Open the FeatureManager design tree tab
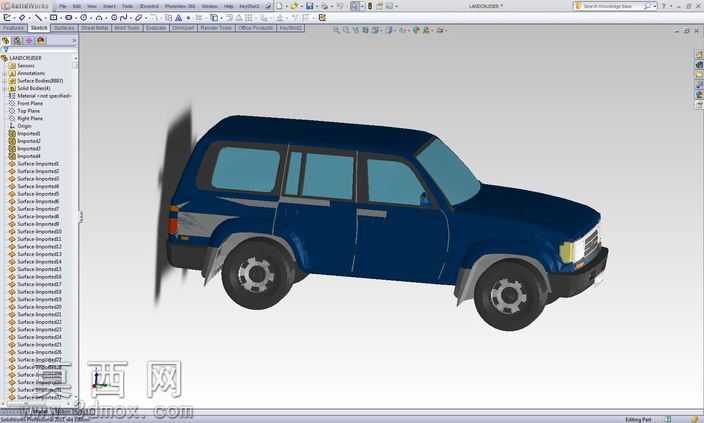Image resolution: width=704 pixels, height=423 pixels. tap(6, 40)
